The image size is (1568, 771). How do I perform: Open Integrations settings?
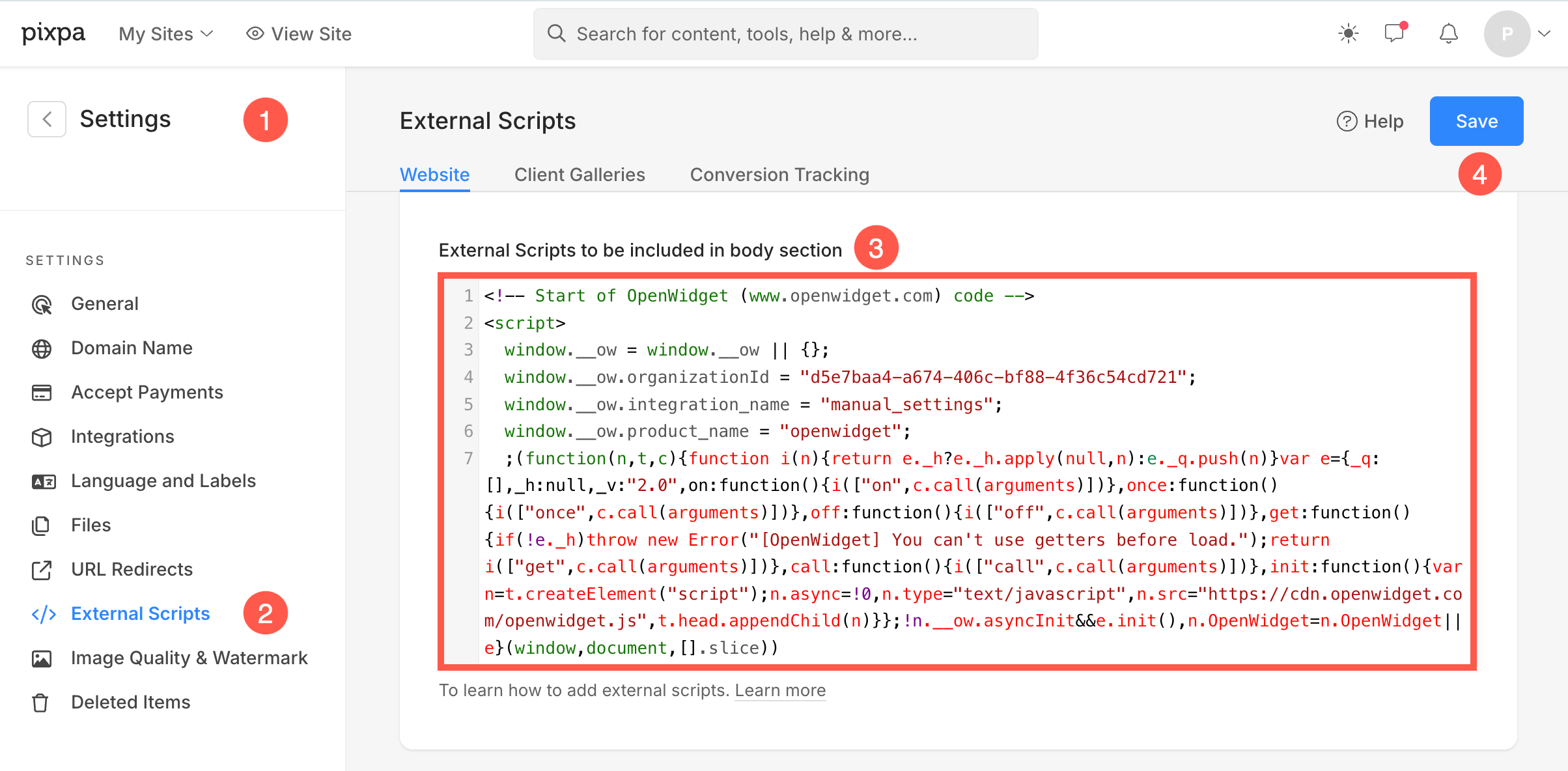(122, 436)
